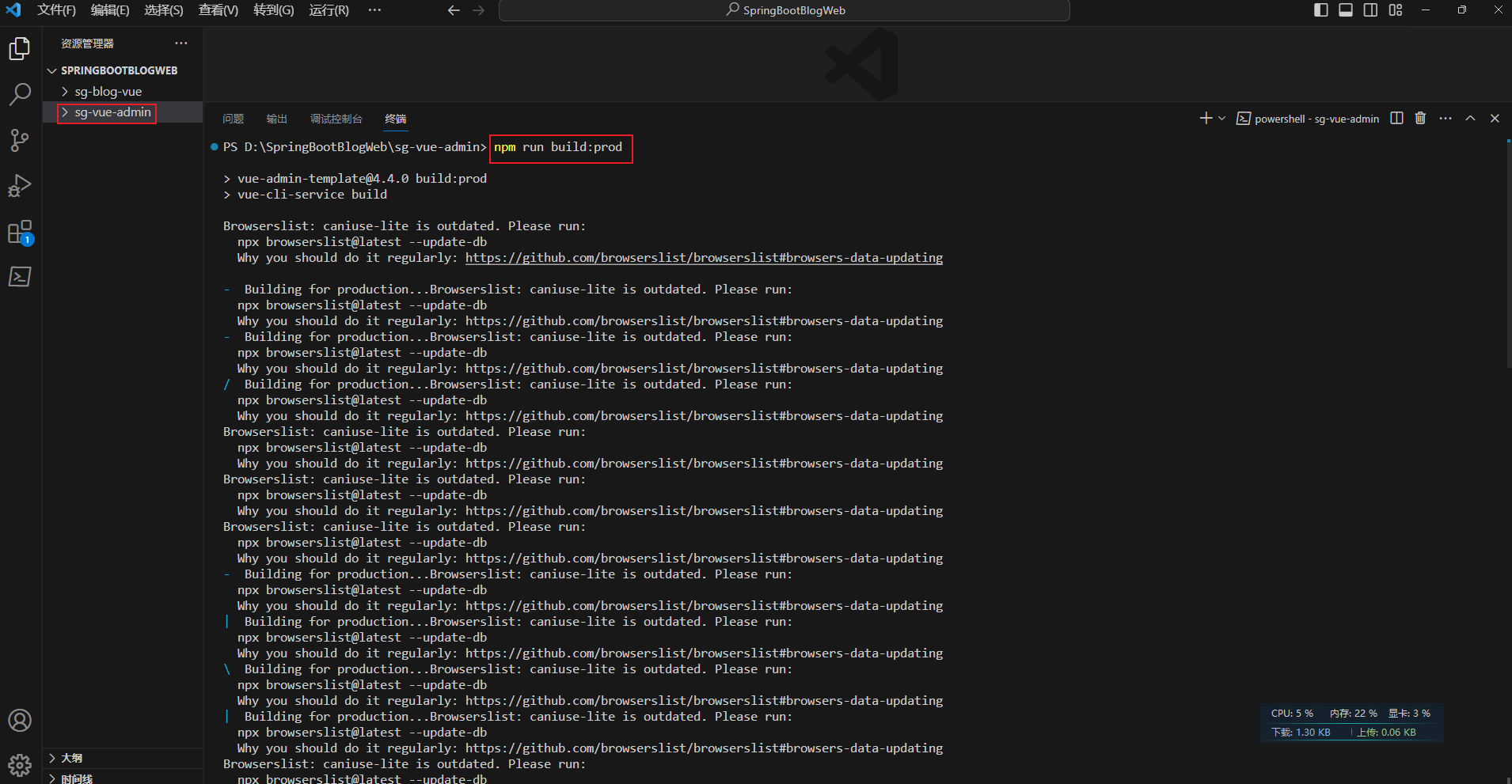Image resolution: width=1512 pixels, height=784 pixels.
Task: Switch to Debug Console tab (调试控制台)
Action: pyautogui.click(x=336, y=119)
